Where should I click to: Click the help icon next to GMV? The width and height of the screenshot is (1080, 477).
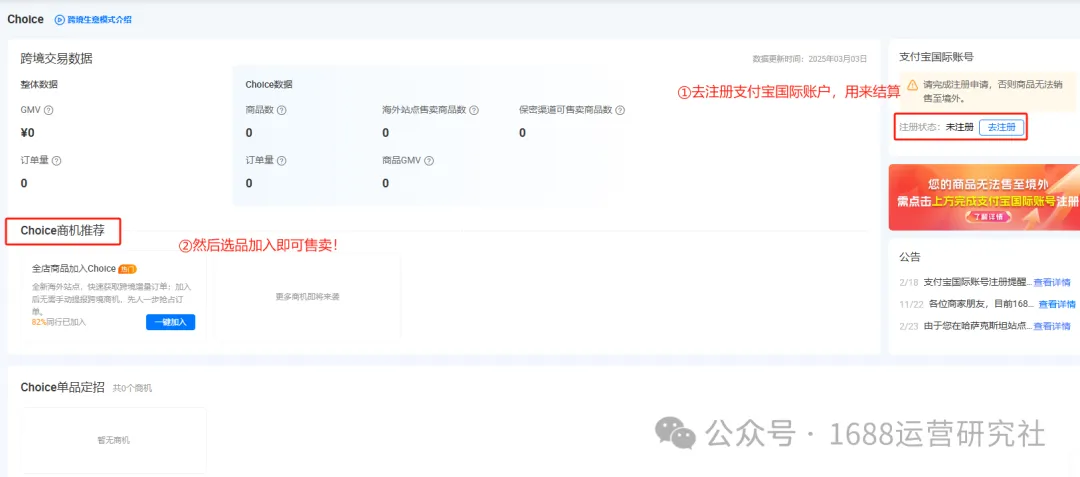click(x=49, y=110)
